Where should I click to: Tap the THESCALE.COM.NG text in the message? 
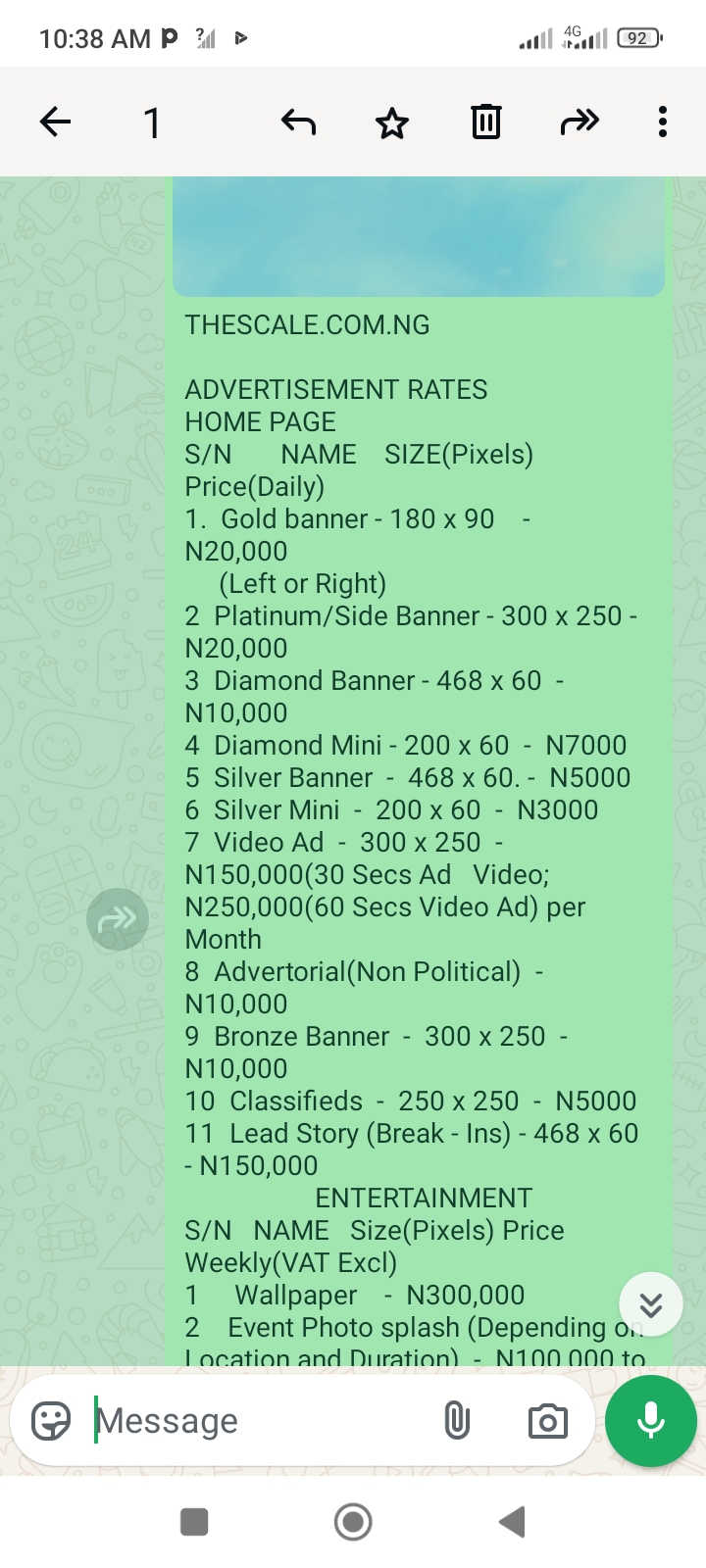[x=308, y=325]
